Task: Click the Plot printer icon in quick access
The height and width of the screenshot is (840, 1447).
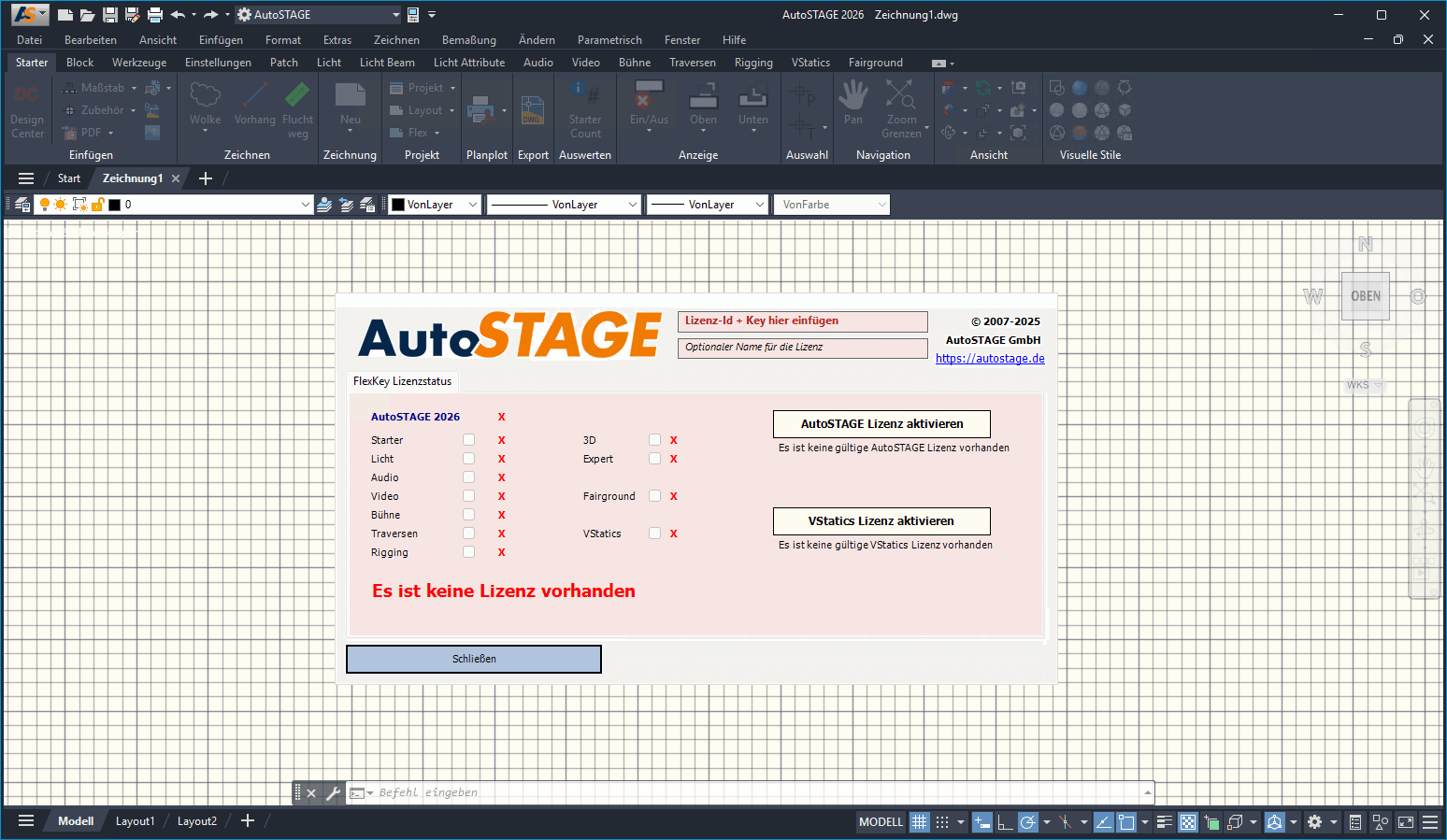Action: pos(155,15)
